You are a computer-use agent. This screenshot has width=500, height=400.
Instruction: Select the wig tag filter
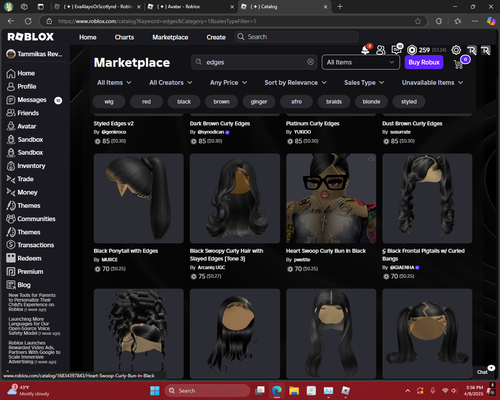point(109,102)
